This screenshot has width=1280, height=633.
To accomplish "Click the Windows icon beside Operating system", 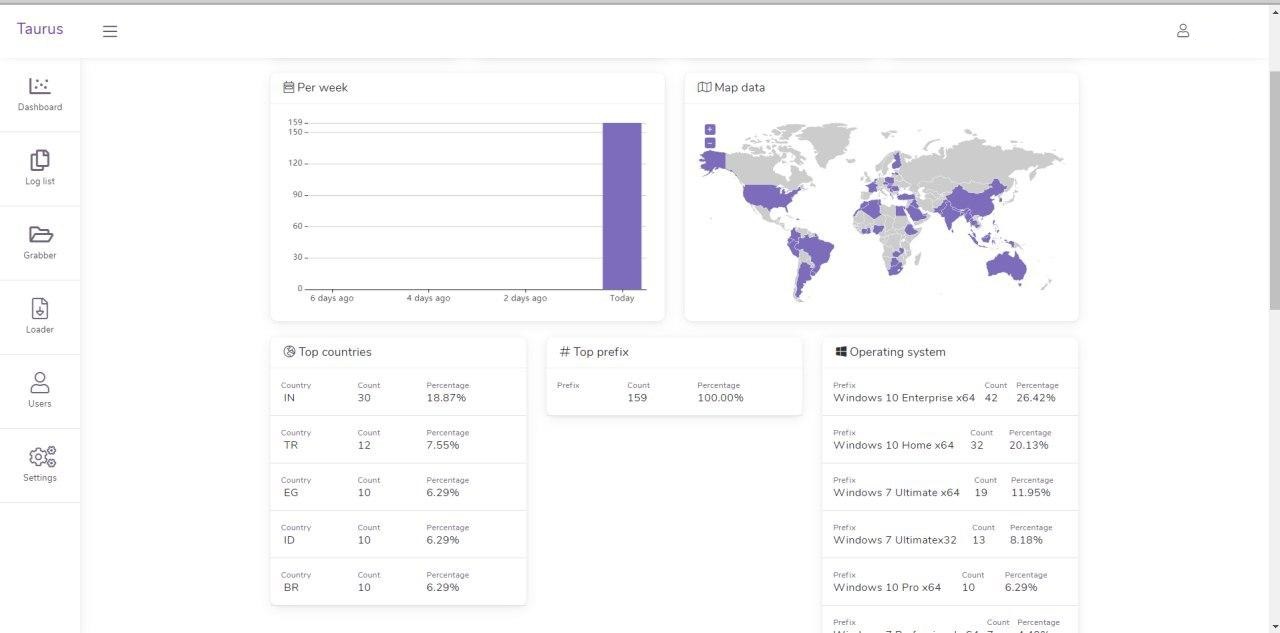I will [x=841, y=352].
